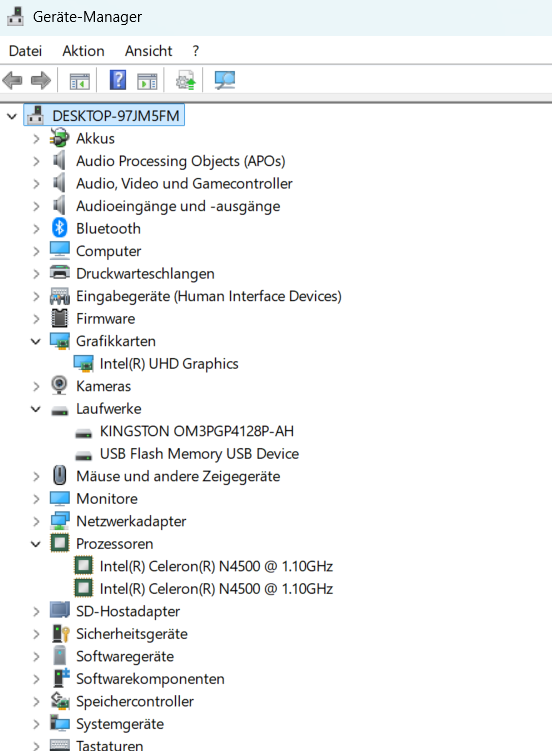Viewport: 552px width, 751px height.
Task: Expand the Computer category
Action: click(x=36, y=251)
